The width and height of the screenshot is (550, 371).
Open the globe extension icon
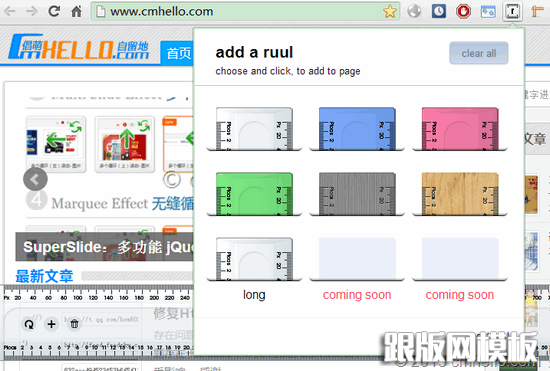coord(414,11)
